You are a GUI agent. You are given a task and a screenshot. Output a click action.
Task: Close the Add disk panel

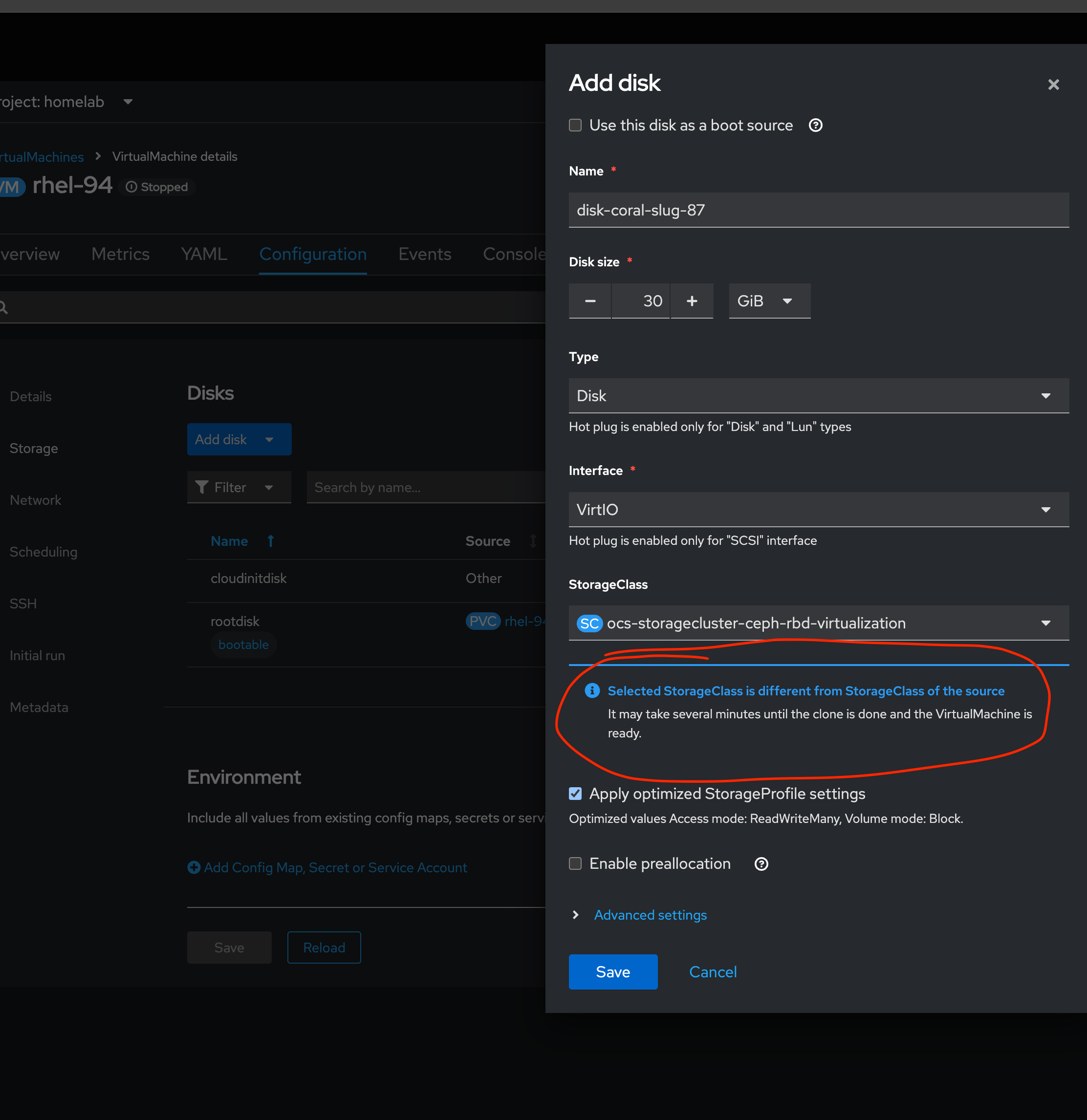coord(1053,85)
